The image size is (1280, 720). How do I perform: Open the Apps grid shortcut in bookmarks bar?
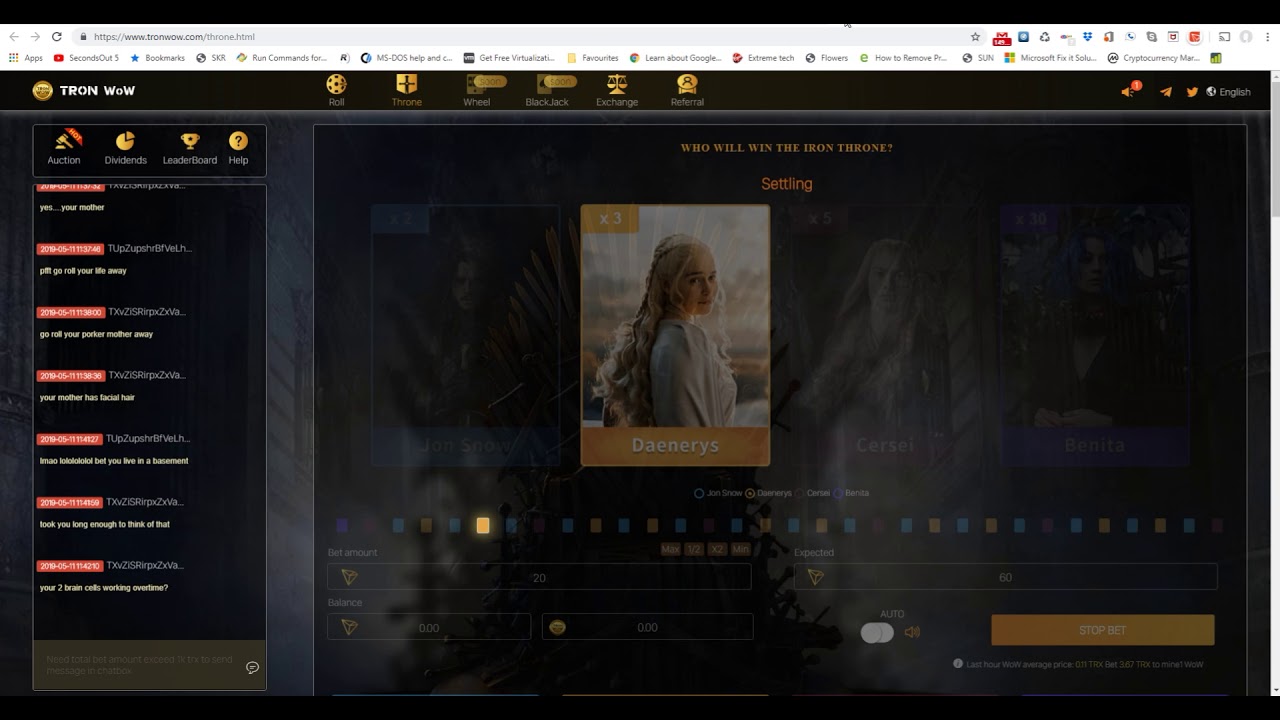(26, 58)
